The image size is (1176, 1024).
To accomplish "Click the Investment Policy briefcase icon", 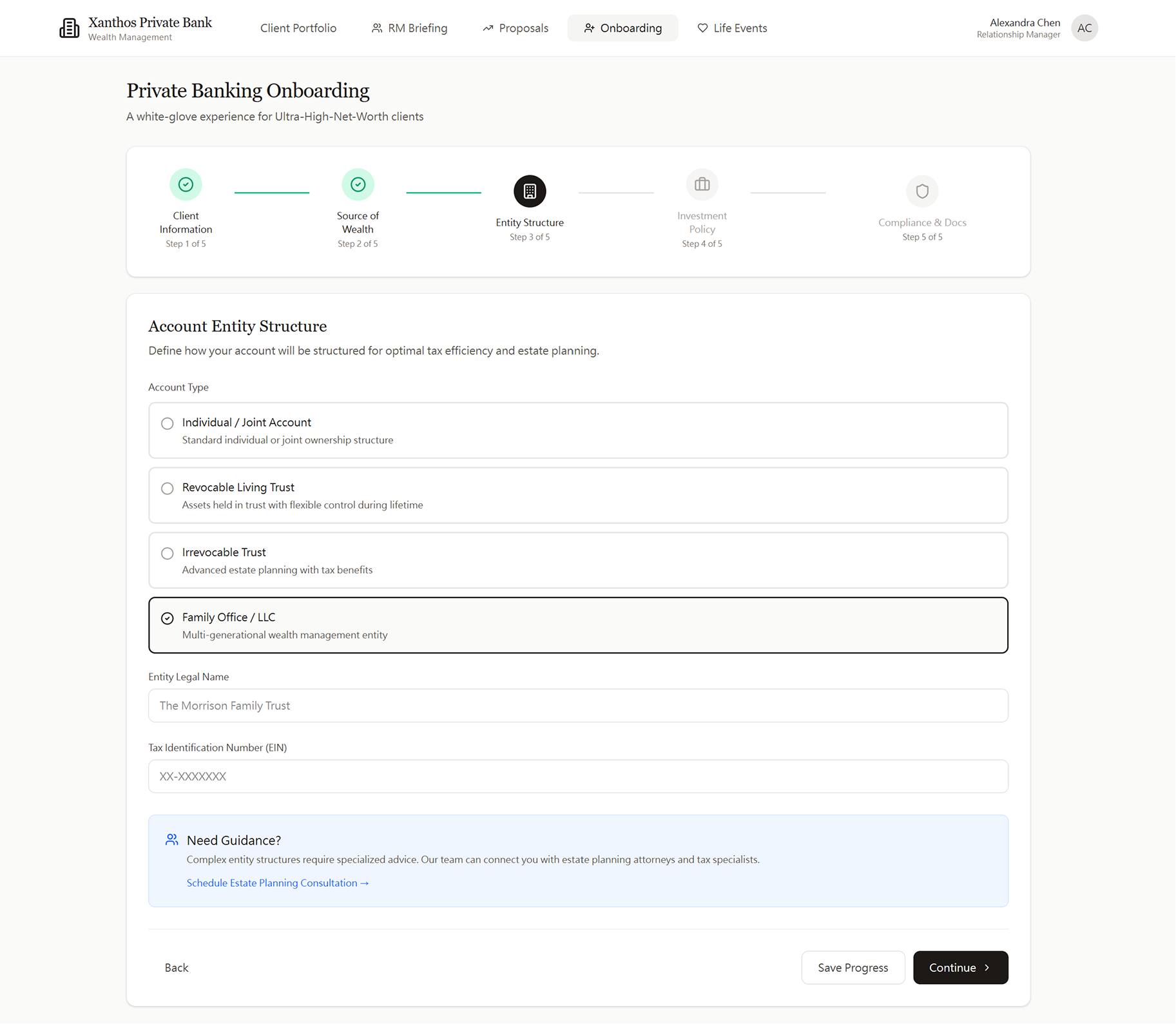I will 702,184.
